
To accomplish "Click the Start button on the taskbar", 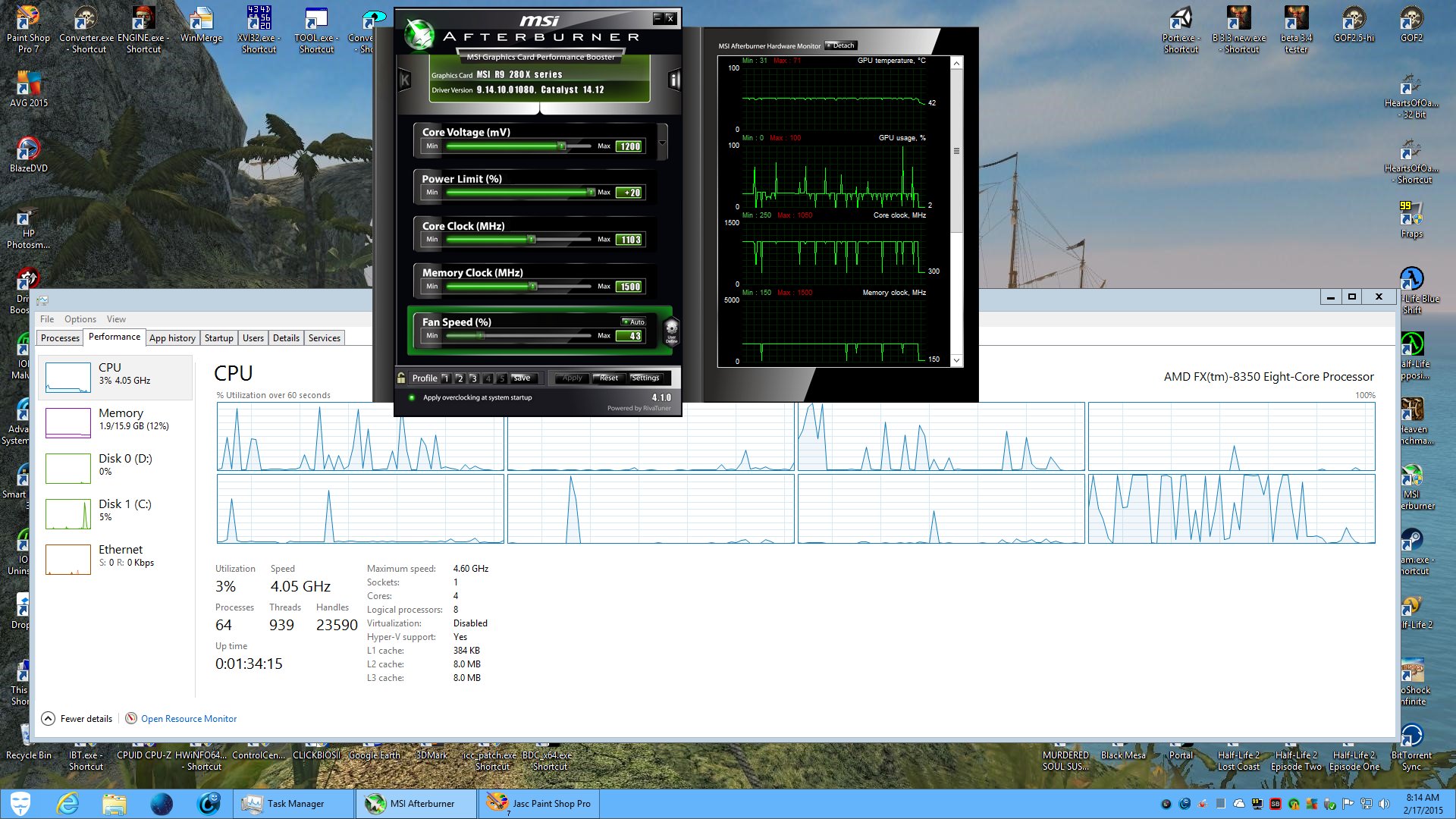I will pos(20,803).
